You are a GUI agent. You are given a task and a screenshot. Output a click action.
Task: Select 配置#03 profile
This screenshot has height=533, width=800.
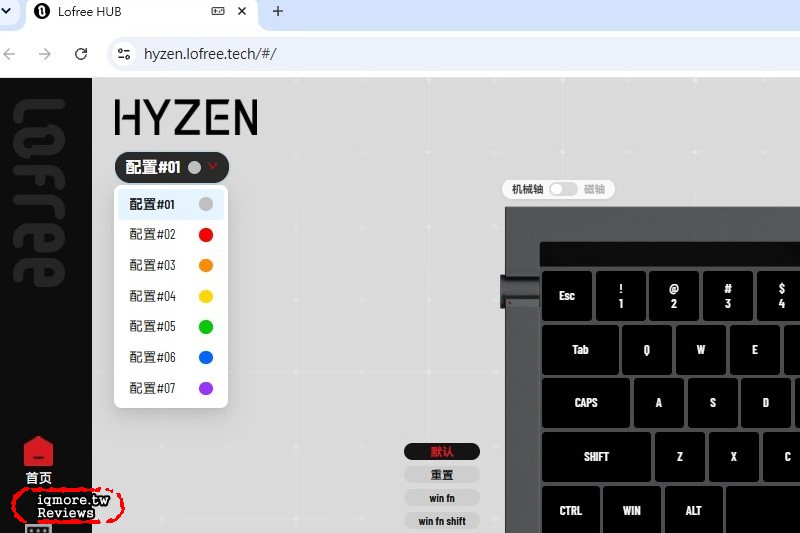pos(171,265)
